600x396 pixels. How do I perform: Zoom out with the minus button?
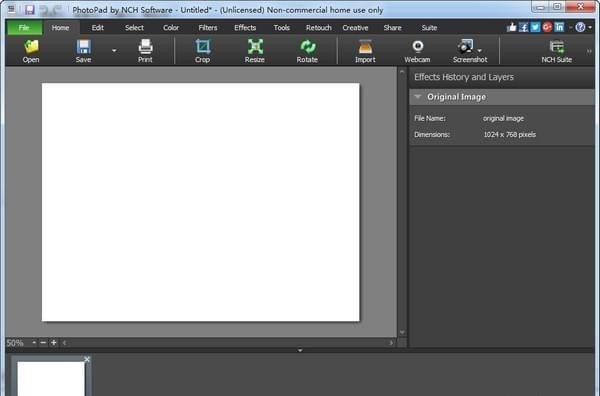click(43, 342)
